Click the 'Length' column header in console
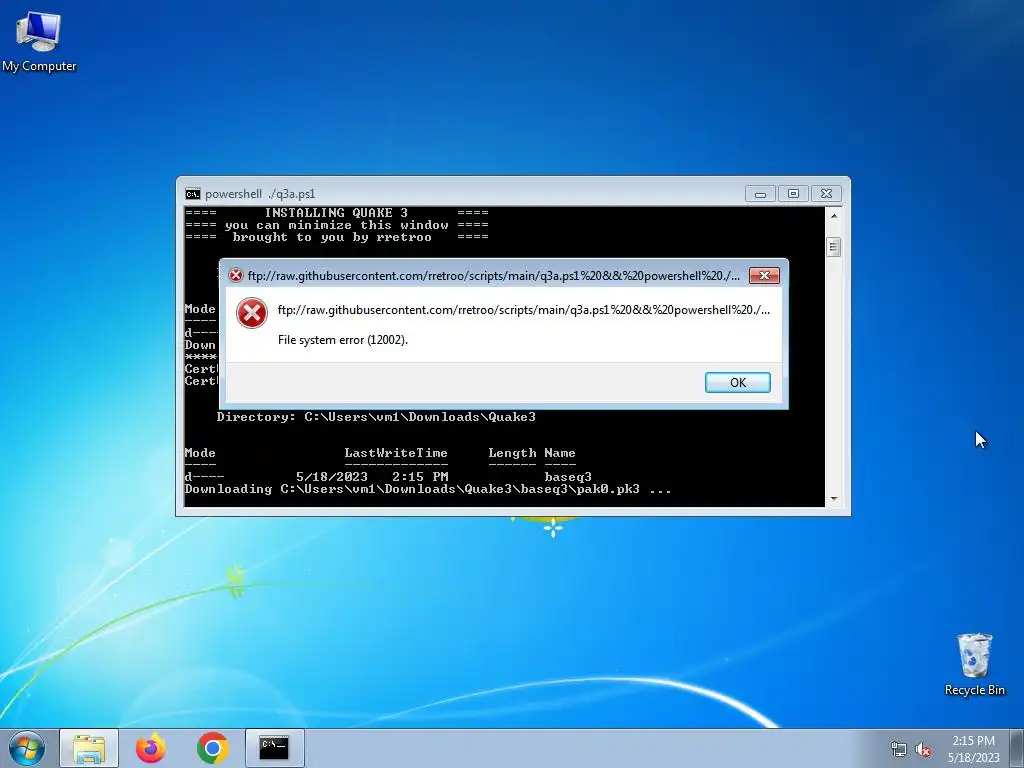The width and height of the screenshot is (1024, 768). (512, 453)
